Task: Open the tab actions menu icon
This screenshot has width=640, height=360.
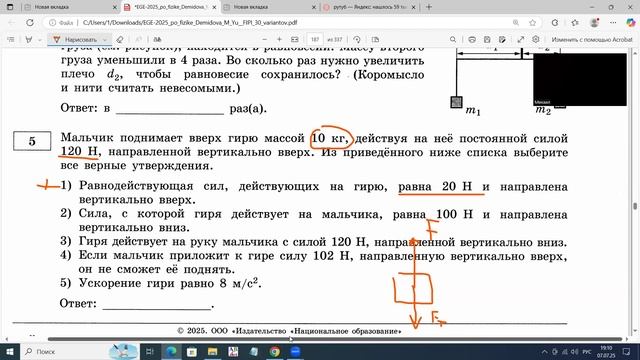Action: (x=10, y=7)
